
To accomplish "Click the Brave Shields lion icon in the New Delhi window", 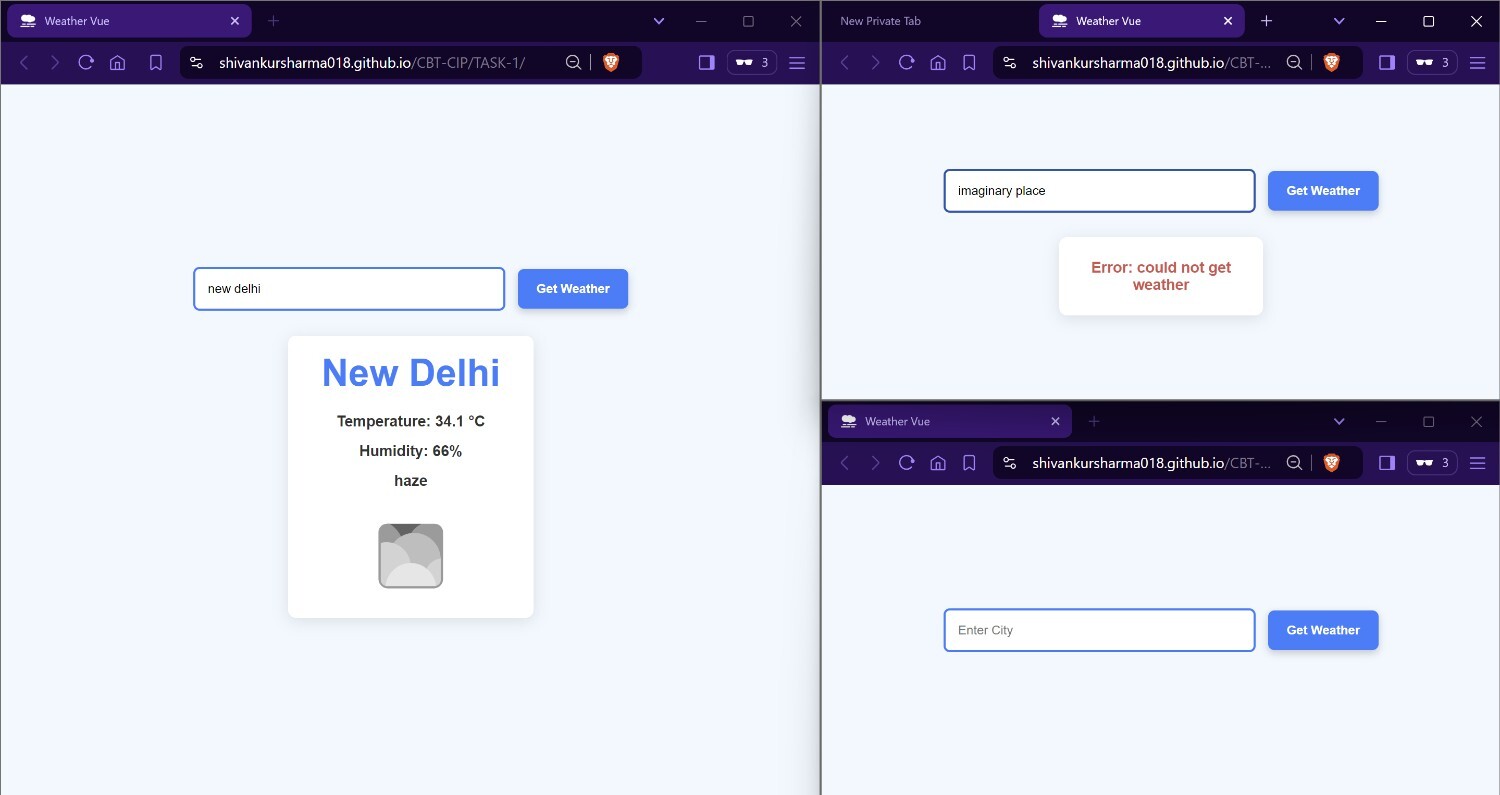I will point(611,63).
